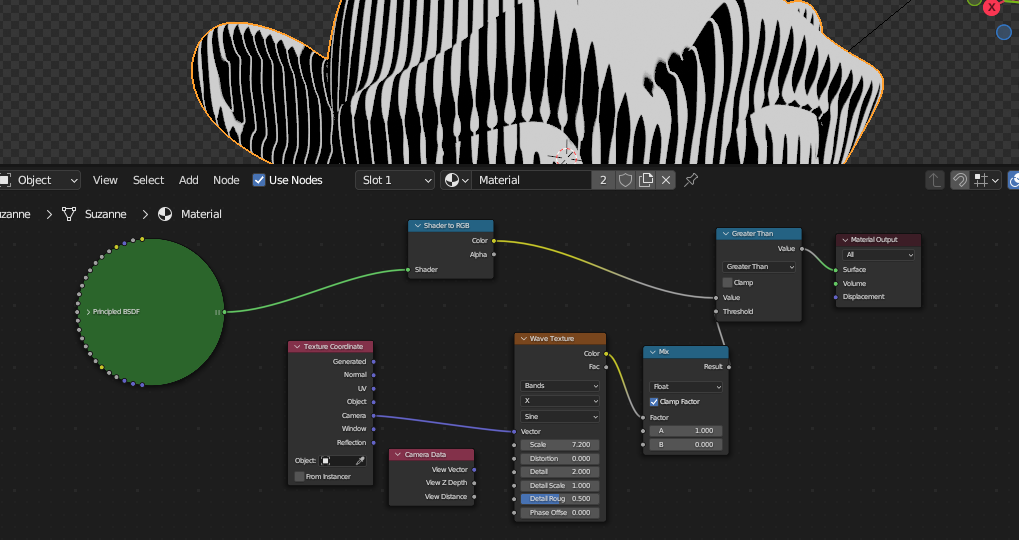
Task: Click the Surface input socket on Material Output
Action: coord(836,270)
